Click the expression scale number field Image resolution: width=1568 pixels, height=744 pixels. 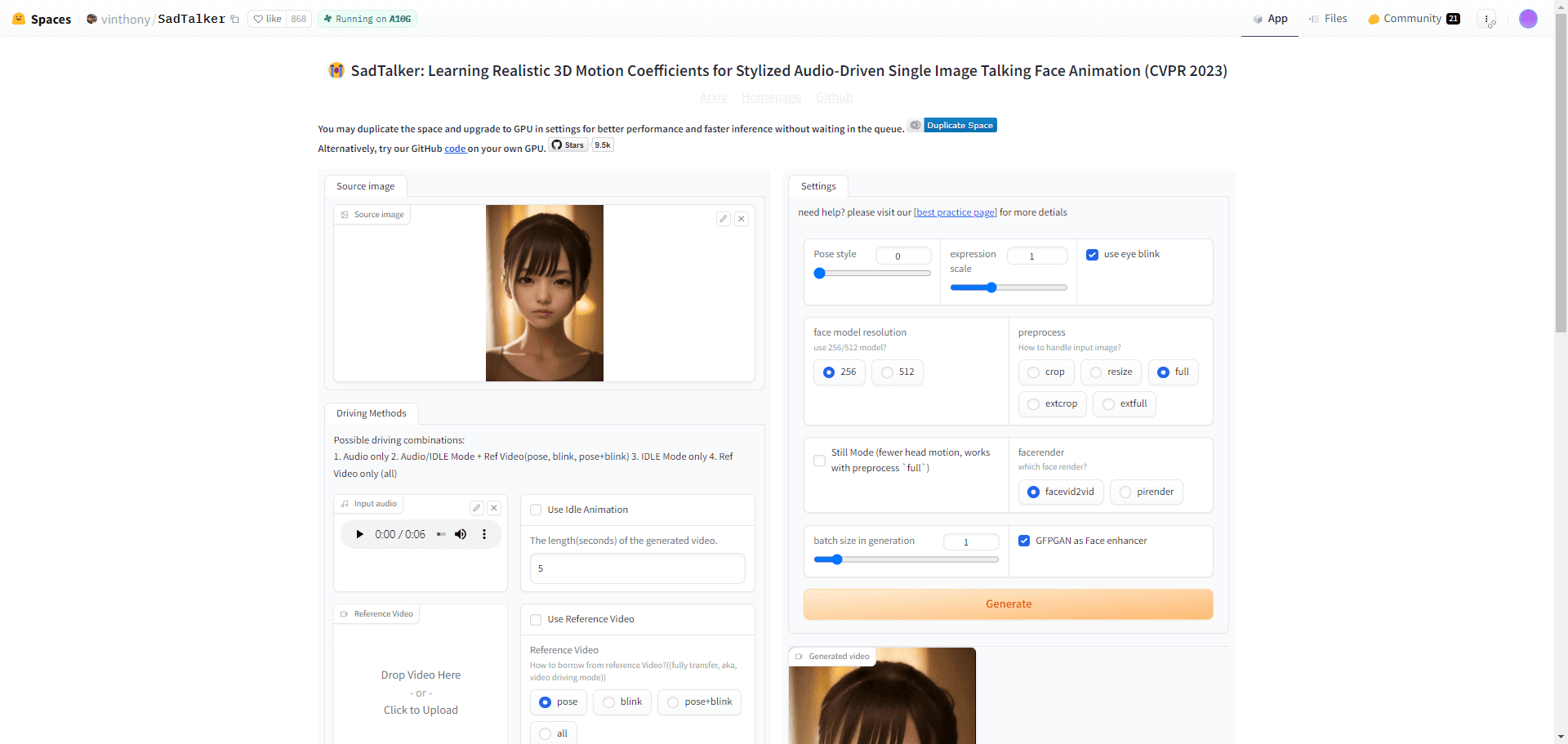click(1037, 256)
